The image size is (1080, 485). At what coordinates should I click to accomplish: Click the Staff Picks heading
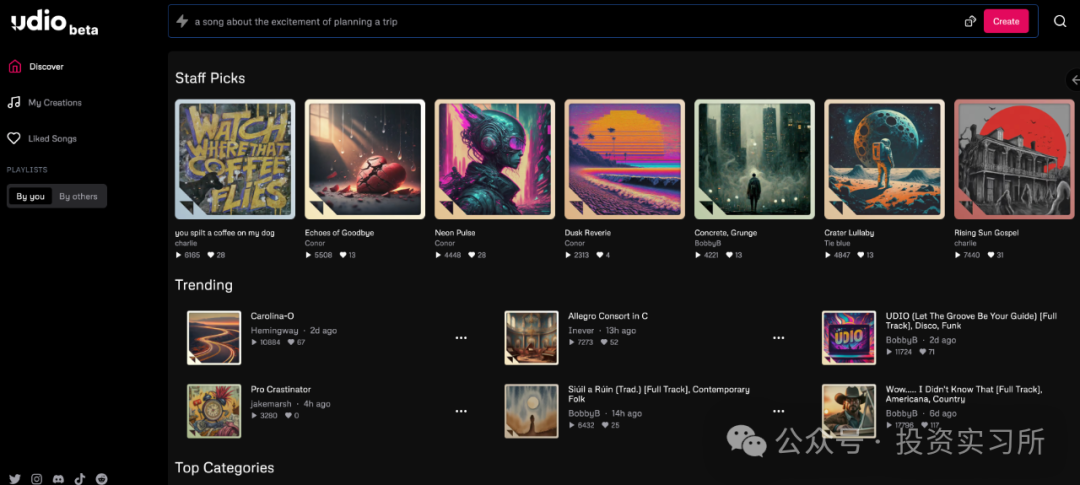210,78
